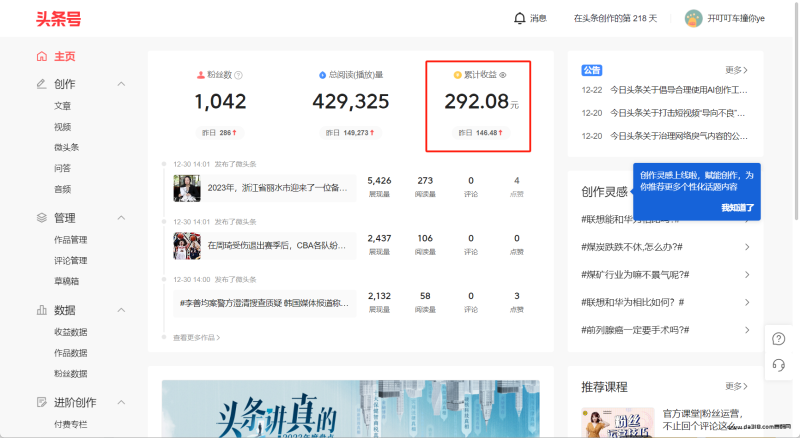This screenshot has width=800, height=438.
Task: Click recommended course thumbnail 粉丝运营技巧
Action: pos(618,422)
